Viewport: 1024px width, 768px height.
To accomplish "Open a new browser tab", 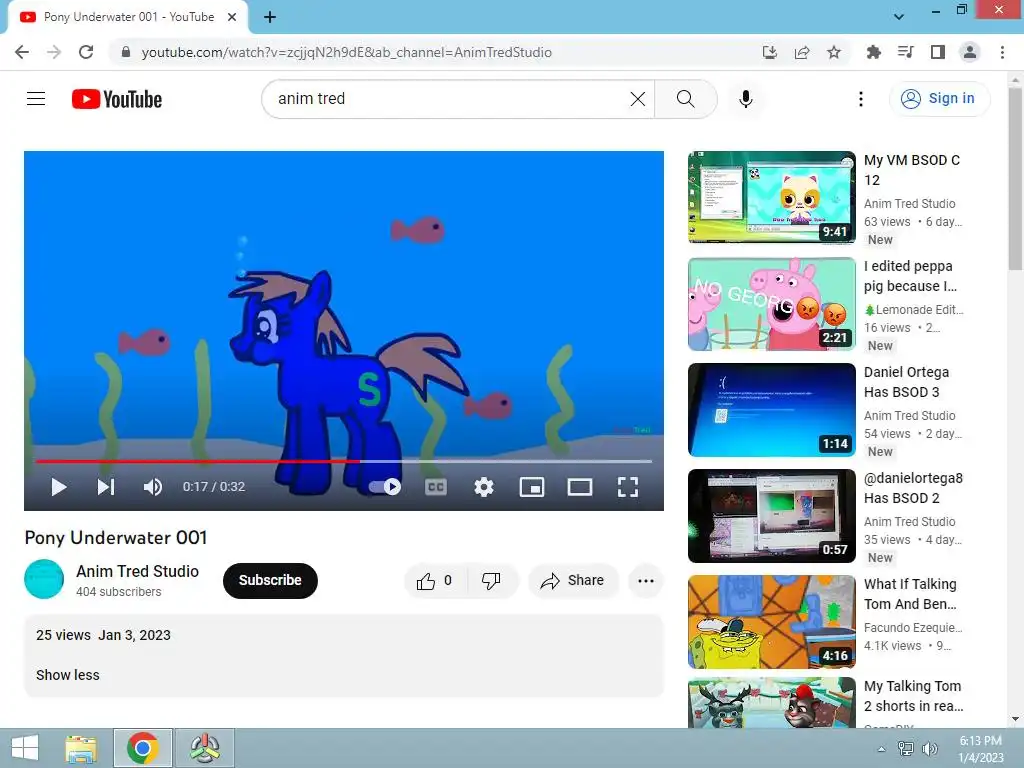I will click(x=270, y=17).
